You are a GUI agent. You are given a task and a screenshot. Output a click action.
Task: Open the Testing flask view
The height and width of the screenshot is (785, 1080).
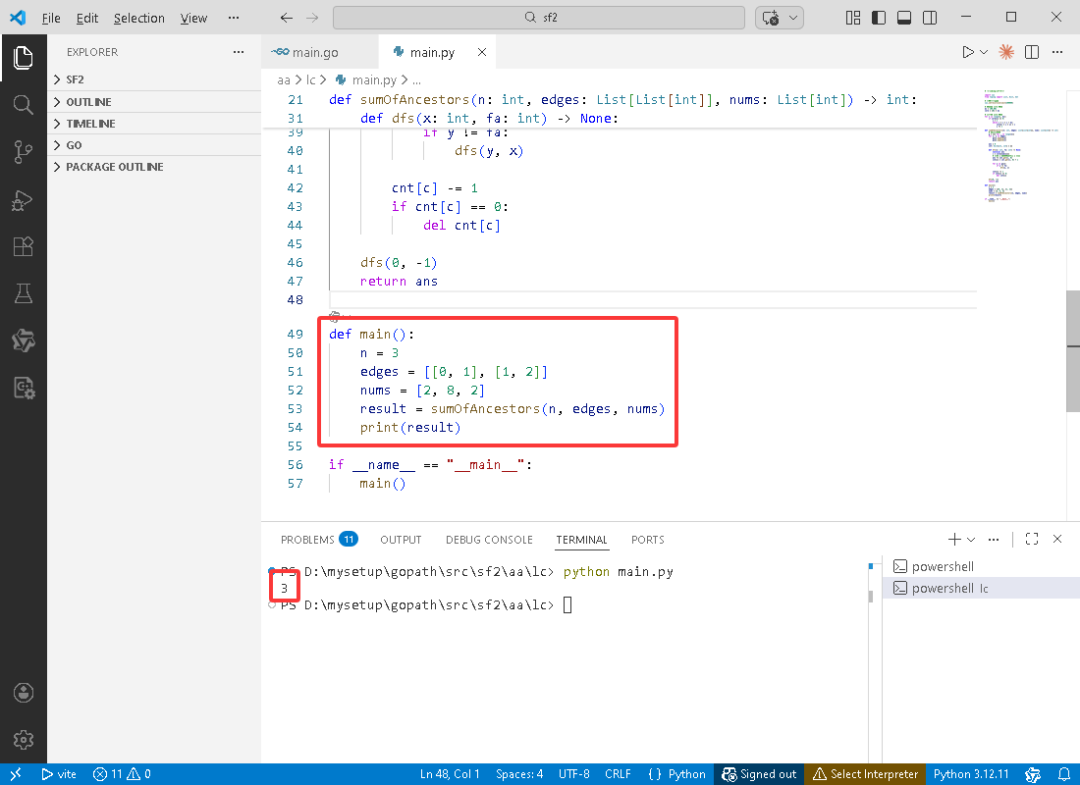(x=23, y=294)
